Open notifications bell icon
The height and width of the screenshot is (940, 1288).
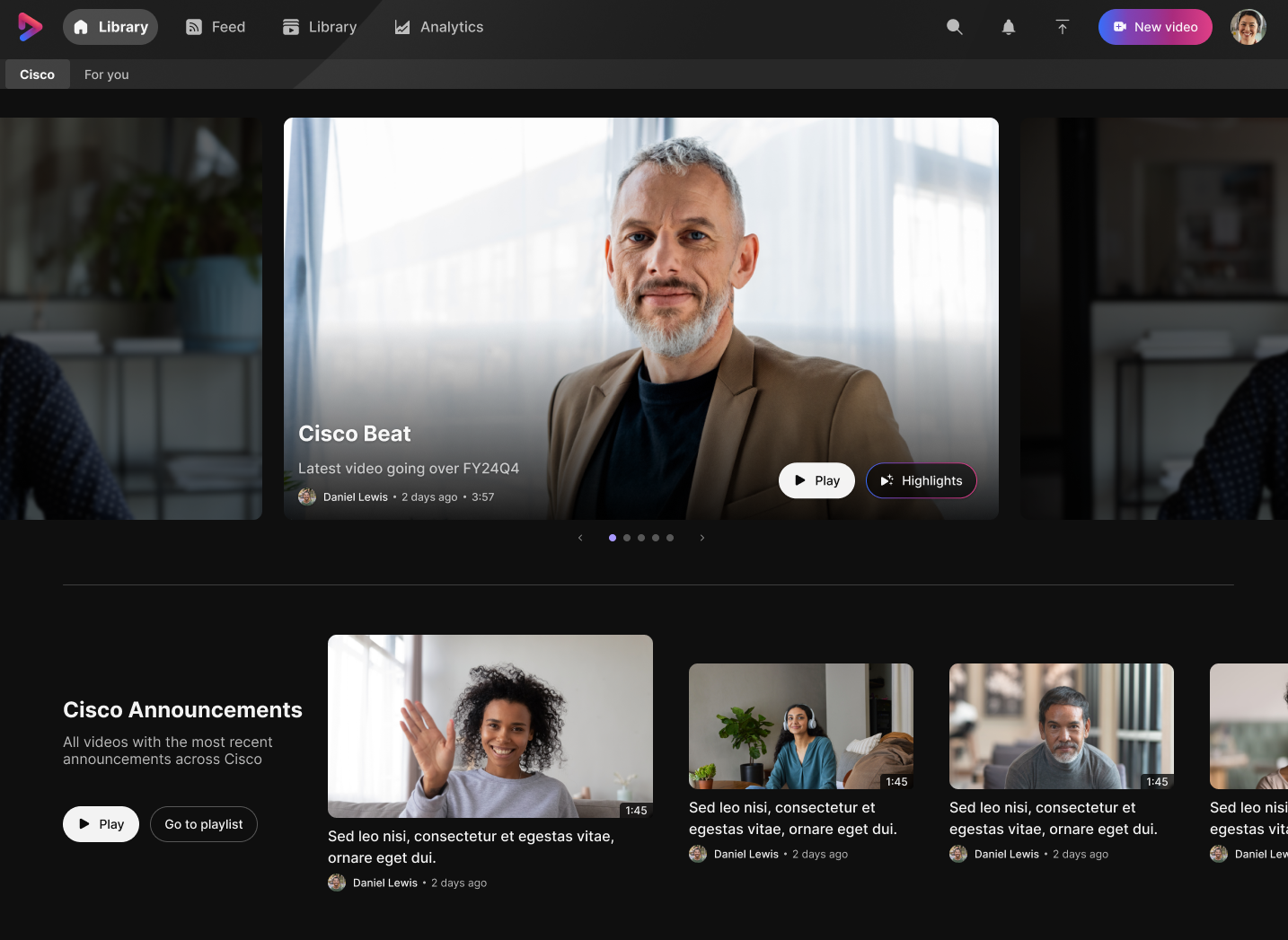1009,27
